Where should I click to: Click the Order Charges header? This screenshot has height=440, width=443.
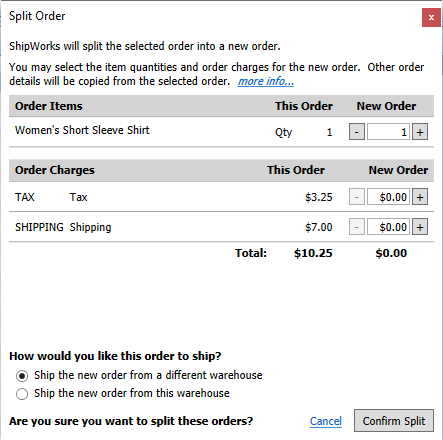(x=55, y=170)
